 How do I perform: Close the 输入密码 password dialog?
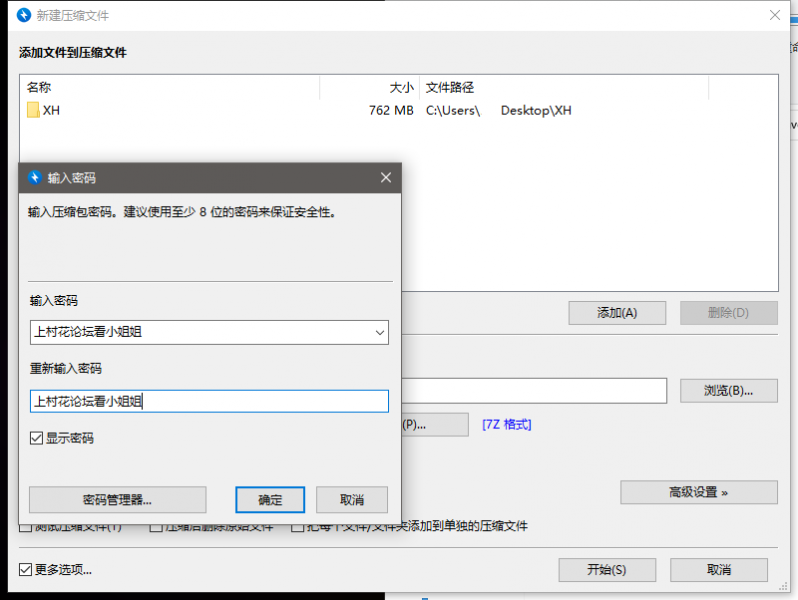(x=386, y=178)
